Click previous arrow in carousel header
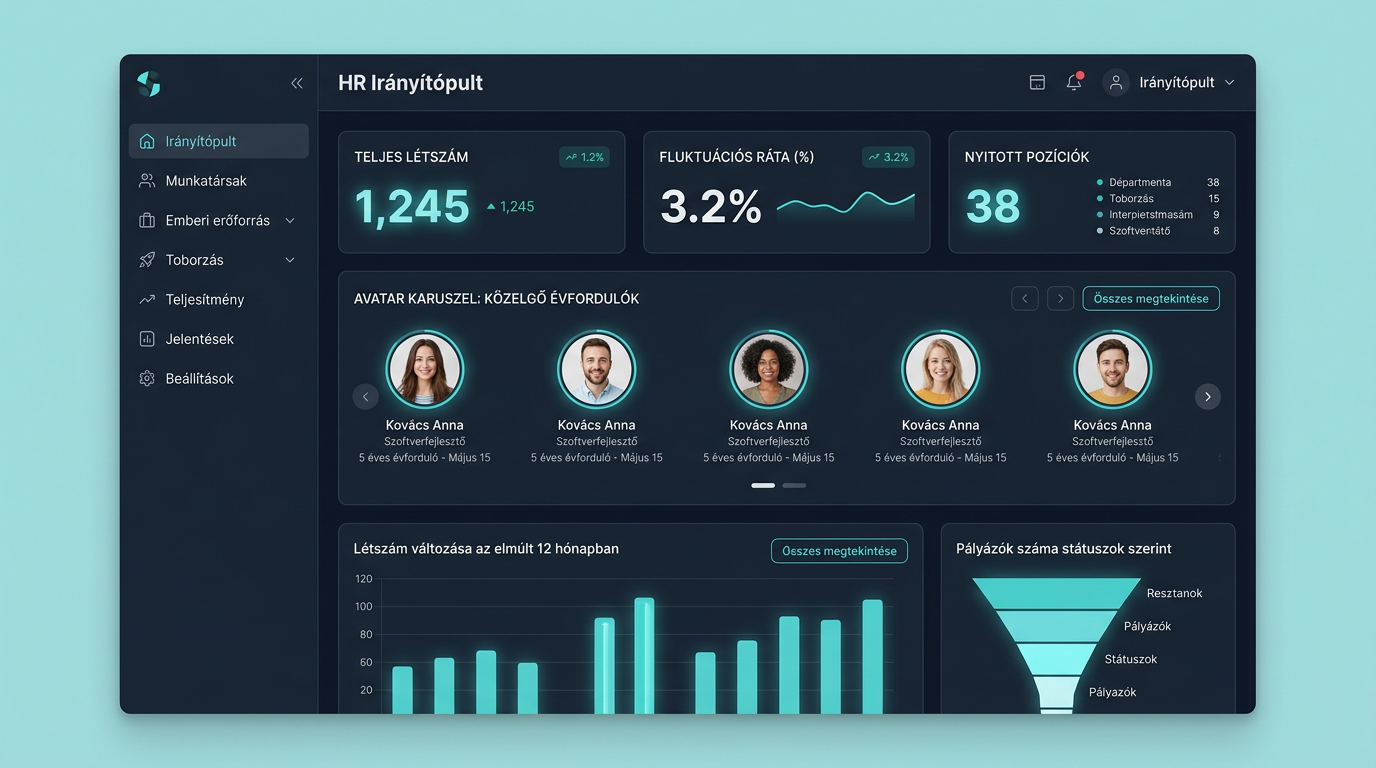The image size is (1376, 768). pyautogui.click(x=1025, y=298)
